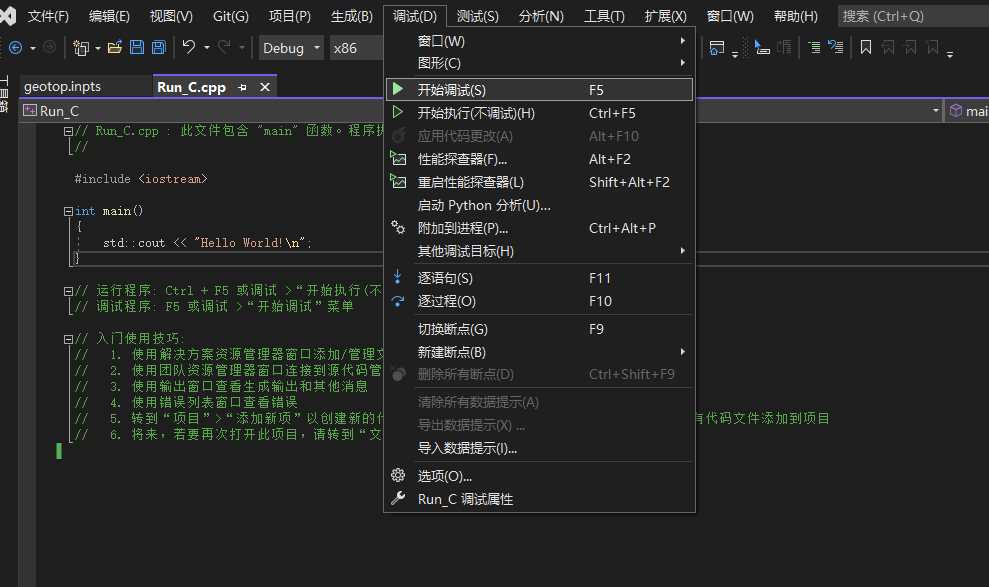The height and width of the screenshot is (587, 989).
Task: Open the 工具(T) menu
Action: click(x=604, y=16)
